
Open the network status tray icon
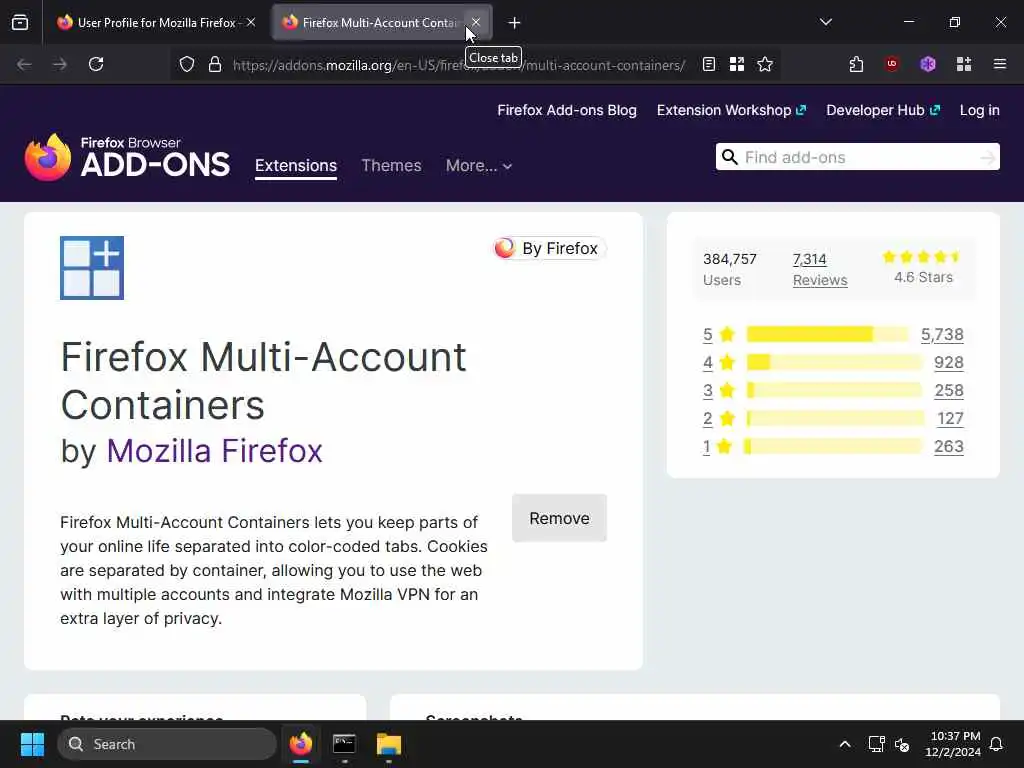click(x=876, y=744)
